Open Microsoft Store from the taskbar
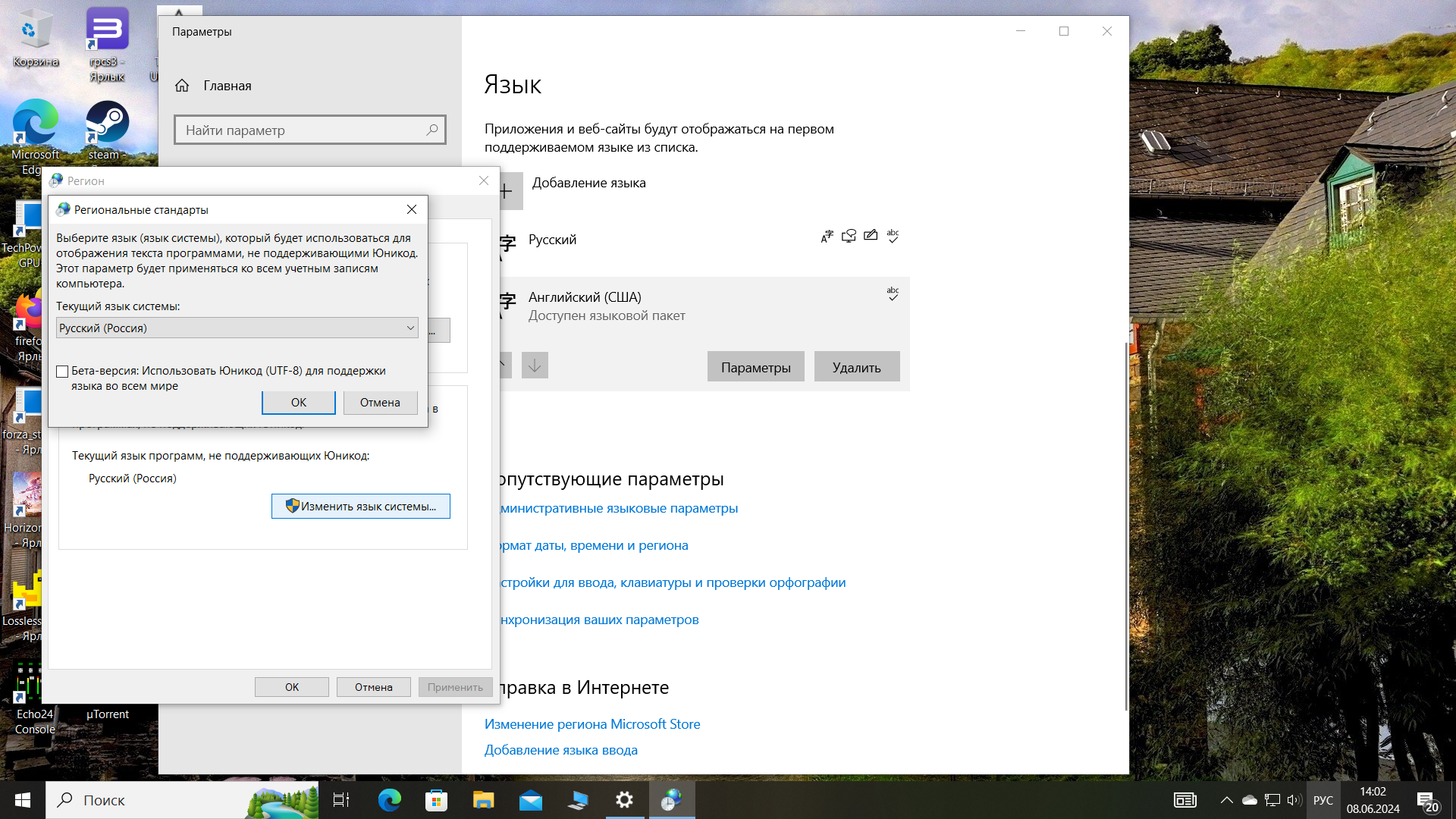1456x819 pixels. (x=436, y=800)
